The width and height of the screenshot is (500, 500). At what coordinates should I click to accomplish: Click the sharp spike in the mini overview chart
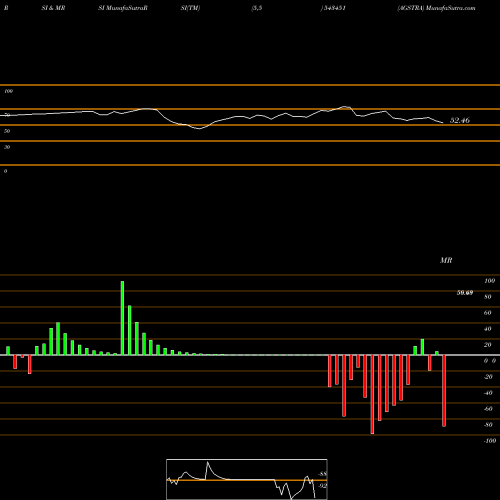click(208, 463)
